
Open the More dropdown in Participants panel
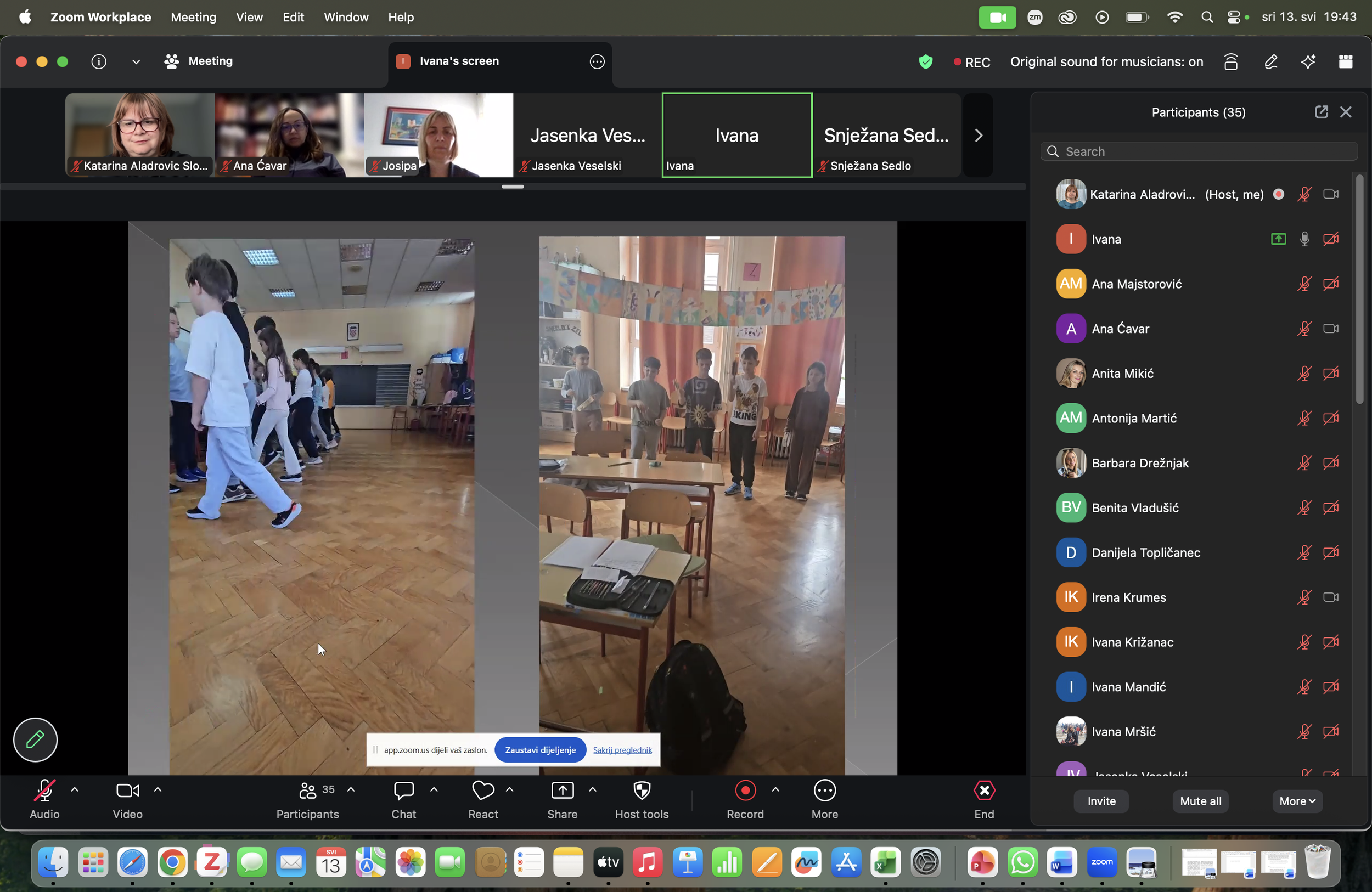point(1297,801)
